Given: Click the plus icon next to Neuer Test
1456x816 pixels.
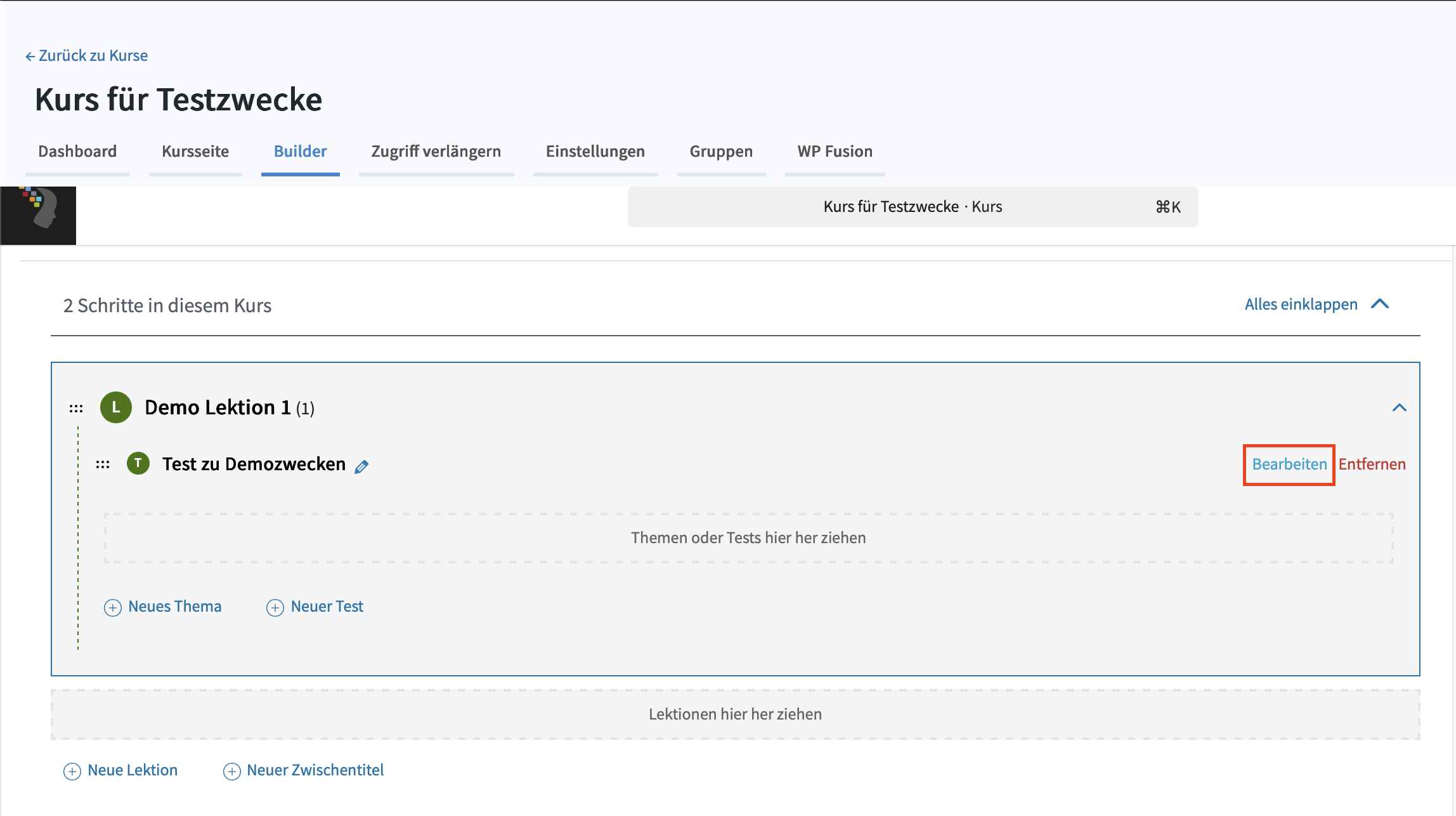Looking at the screenshot, I should pyautogui.click(x=275, y=608).
